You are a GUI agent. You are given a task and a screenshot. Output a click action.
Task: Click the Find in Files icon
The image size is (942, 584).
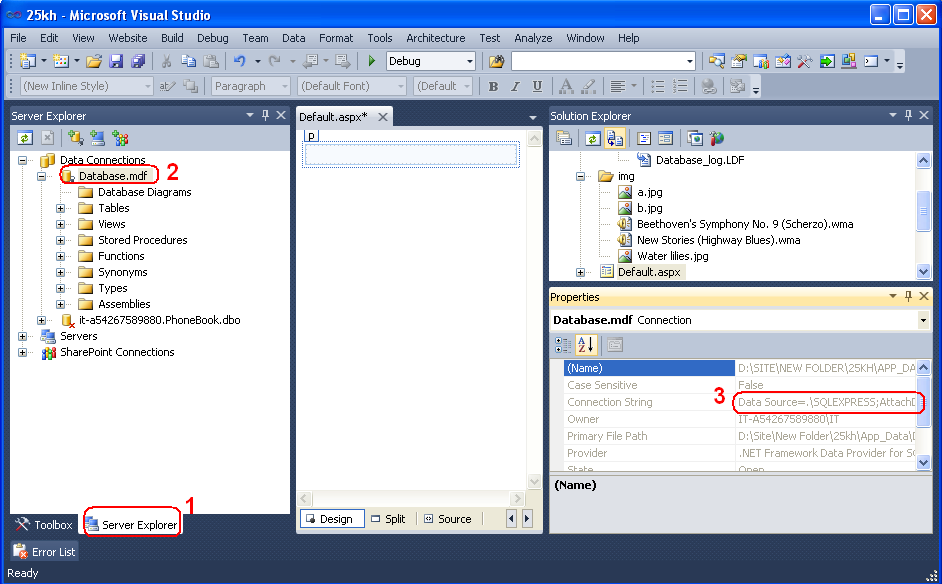pyautogui.click(x=496, y=61)
